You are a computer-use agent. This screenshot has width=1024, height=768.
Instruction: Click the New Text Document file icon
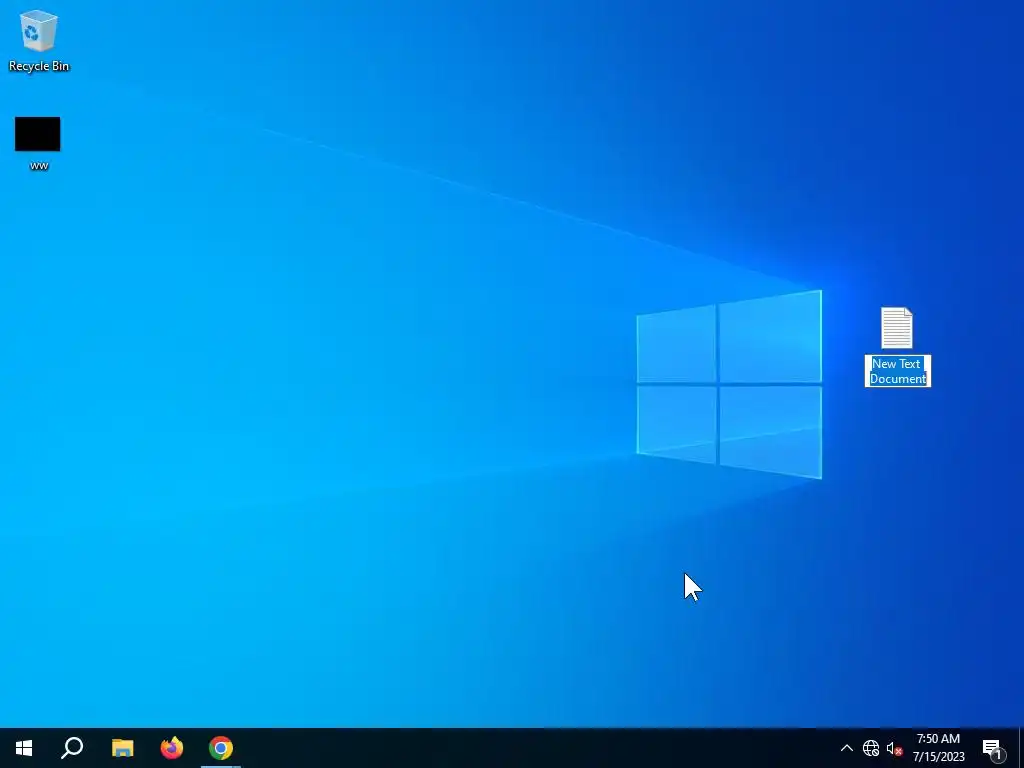(897, 328)
